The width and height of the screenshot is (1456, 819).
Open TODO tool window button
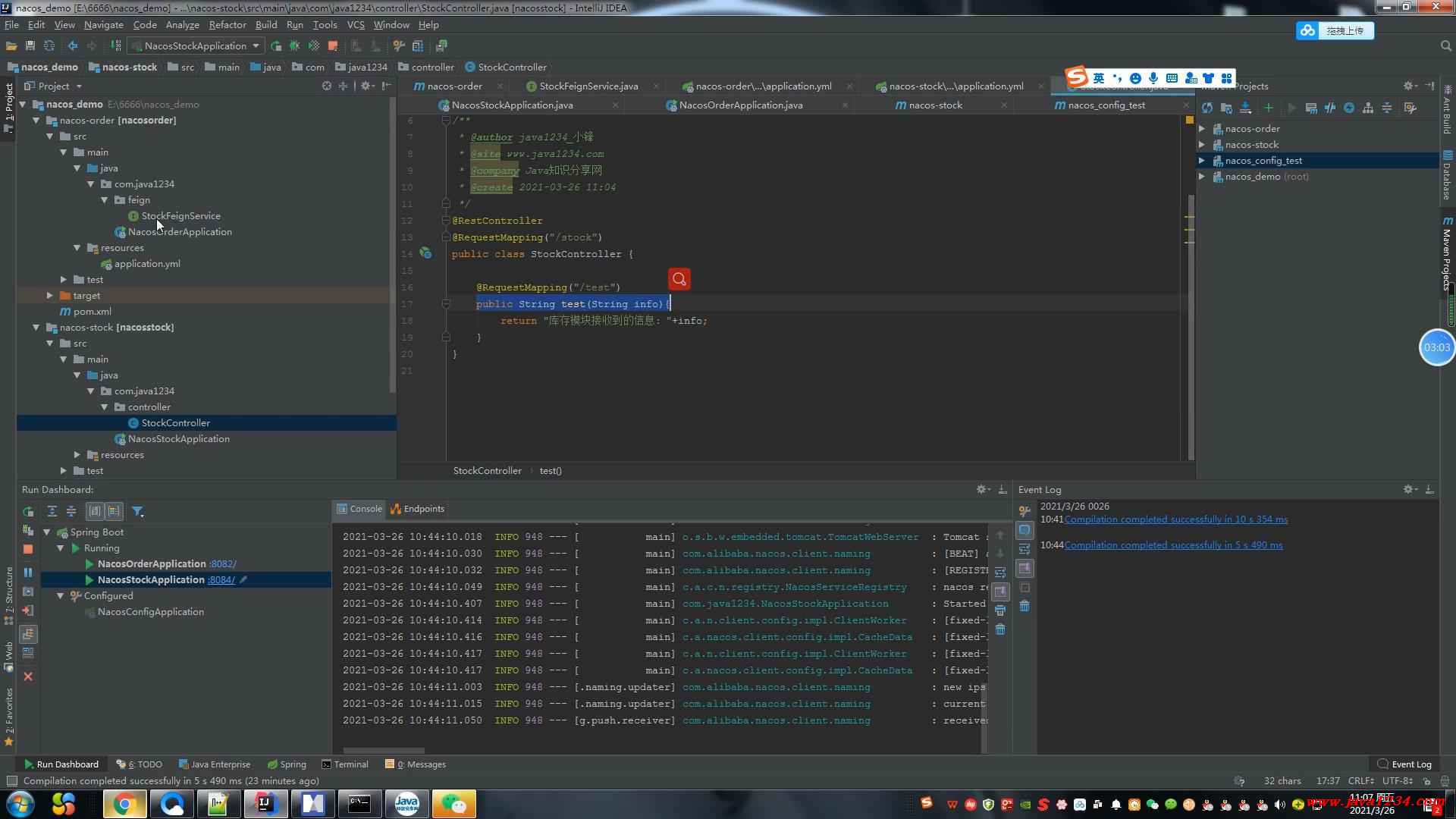pos(140,764)
